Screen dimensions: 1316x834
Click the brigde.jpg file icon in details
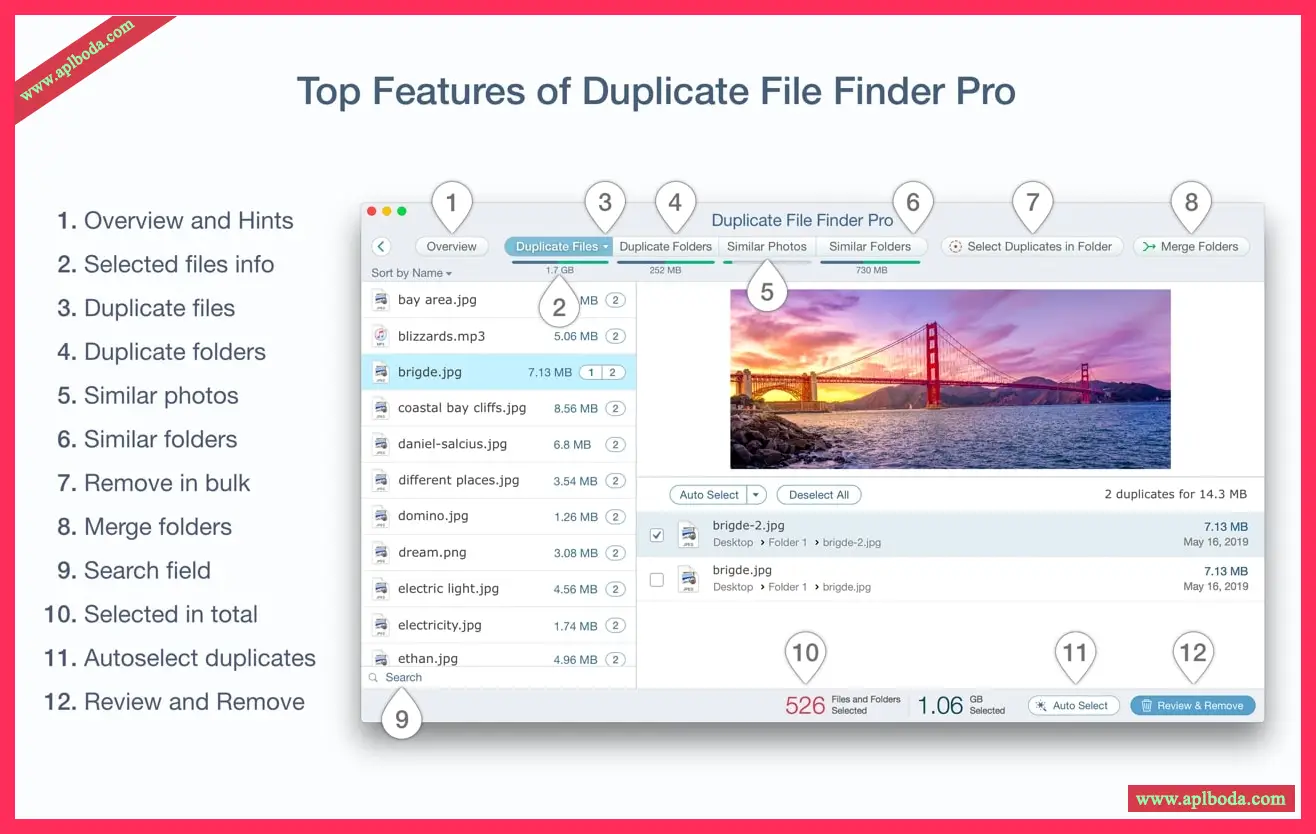(688, 579)
